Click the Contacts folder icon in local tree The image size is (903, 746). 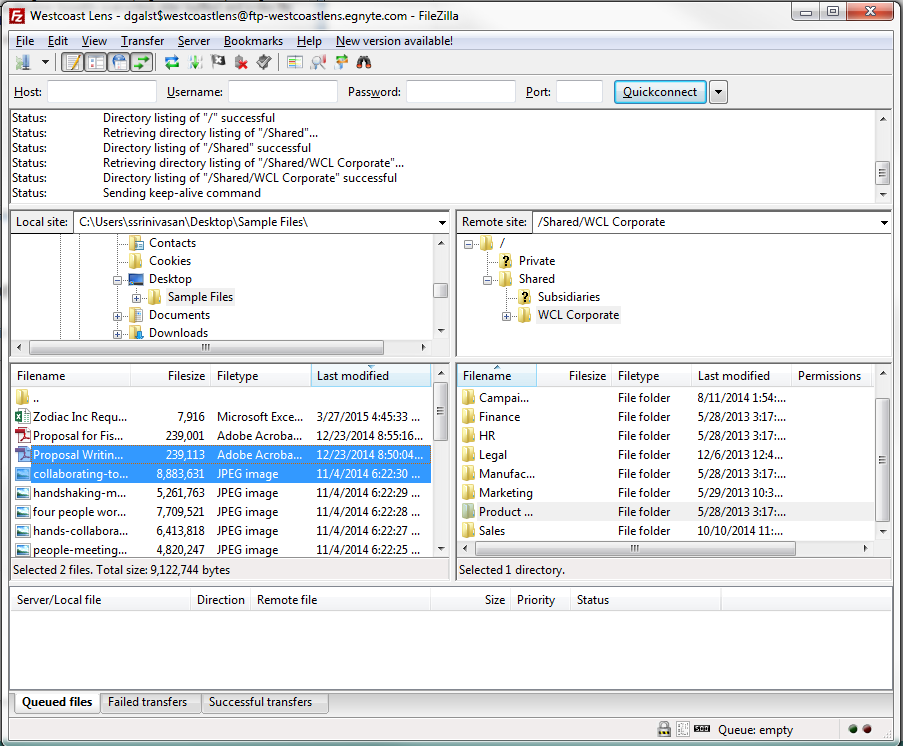point(136,243)
